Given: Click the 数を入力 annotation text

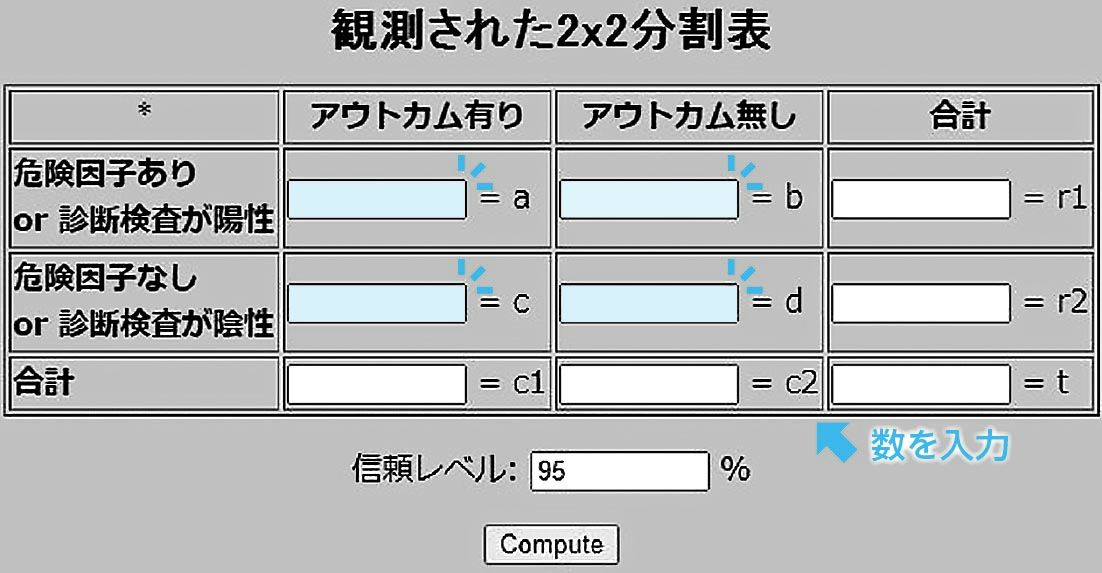Looking at the screenshot, I should click(940, 445).
